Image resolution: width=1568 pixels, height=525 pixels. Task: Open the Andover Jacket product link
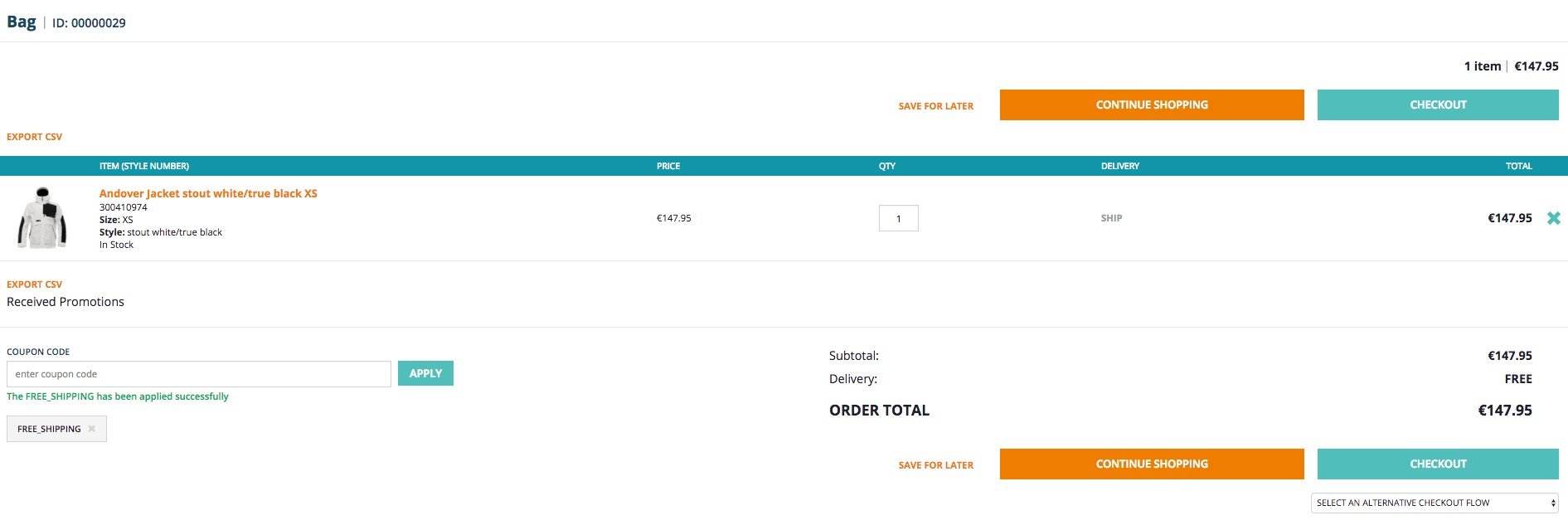point(208,193)
